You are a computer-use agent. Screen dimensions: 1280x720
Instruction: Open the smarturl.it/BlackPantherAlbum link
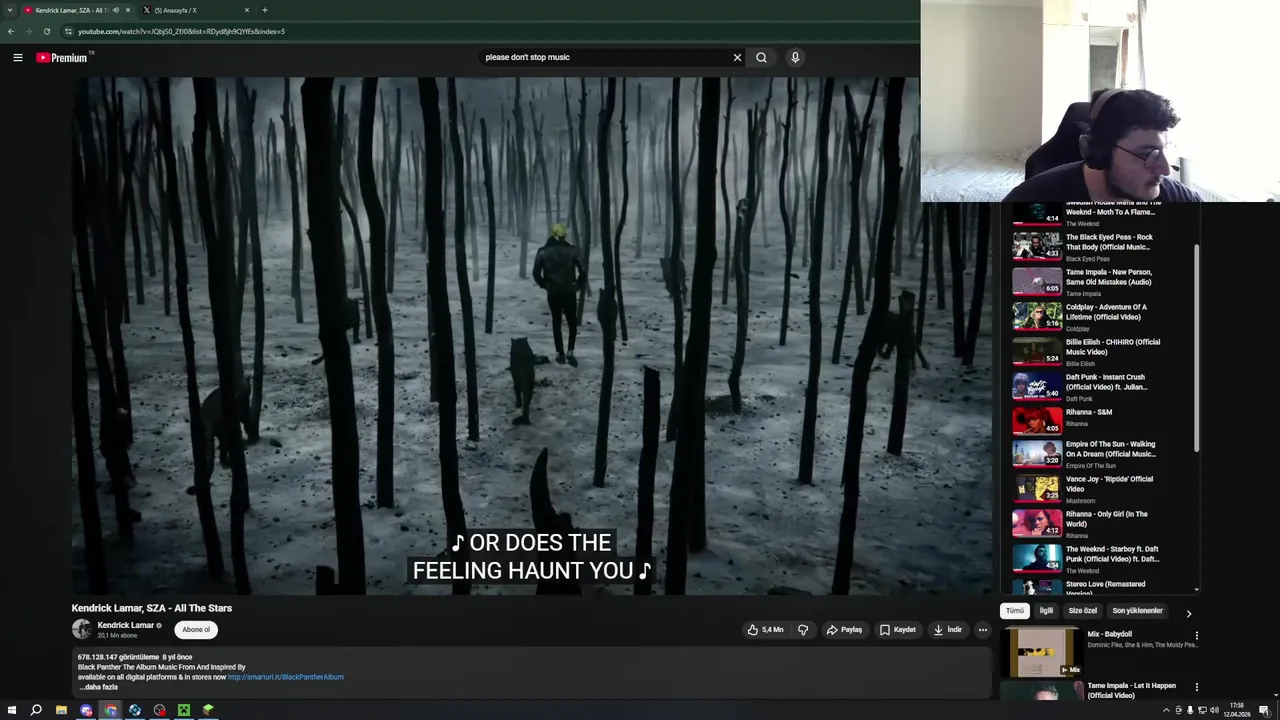pos(285,677)
